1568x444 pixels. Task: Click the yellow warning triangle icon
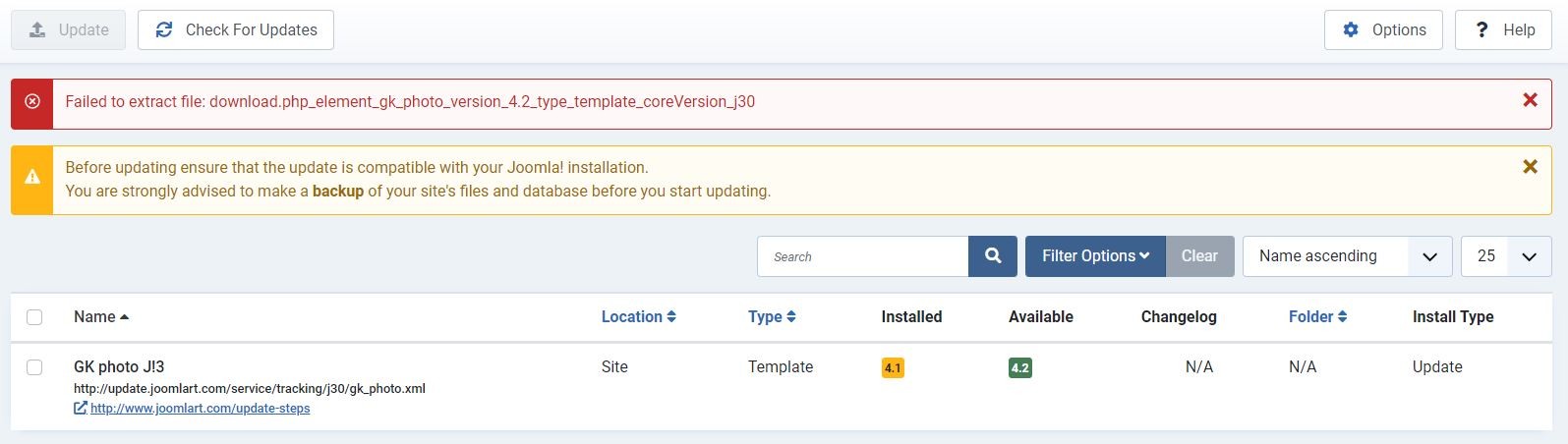coord(32,178)
